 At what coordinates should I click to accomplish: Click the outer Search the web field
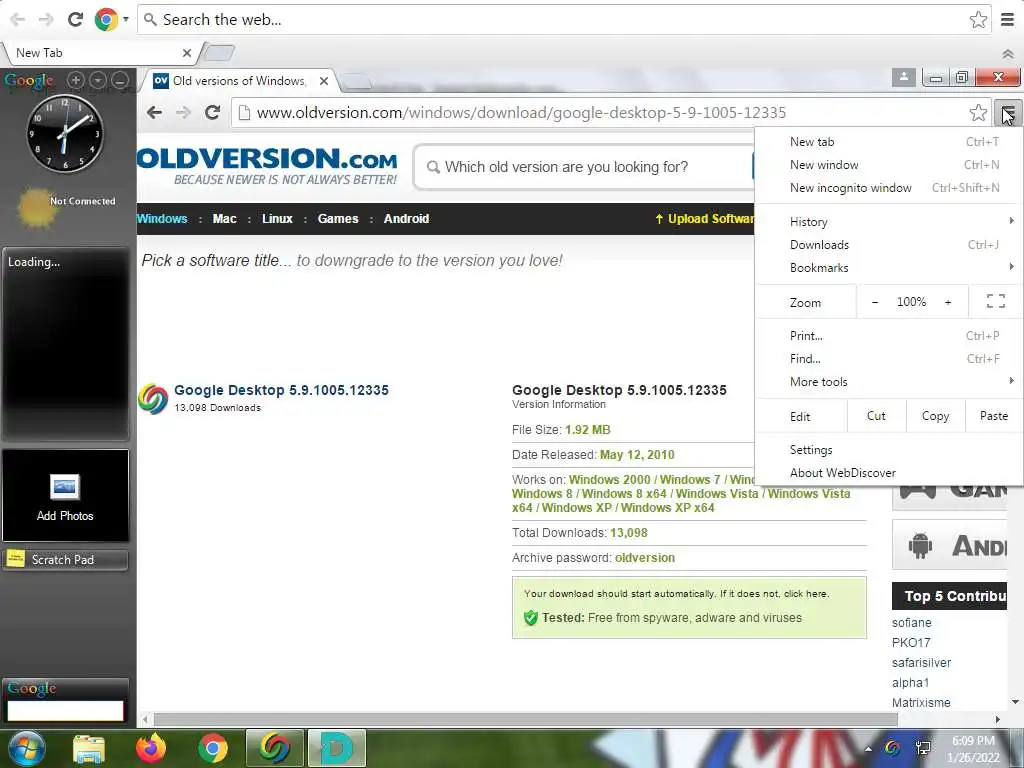(562, 20)
